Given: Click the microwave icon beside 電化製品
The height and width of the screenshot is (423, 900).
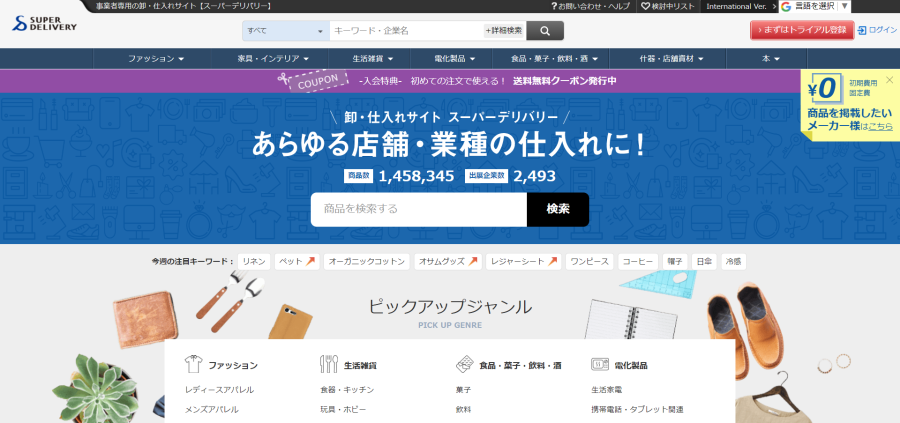Looking at the screenshot, I should click(599, 364).
